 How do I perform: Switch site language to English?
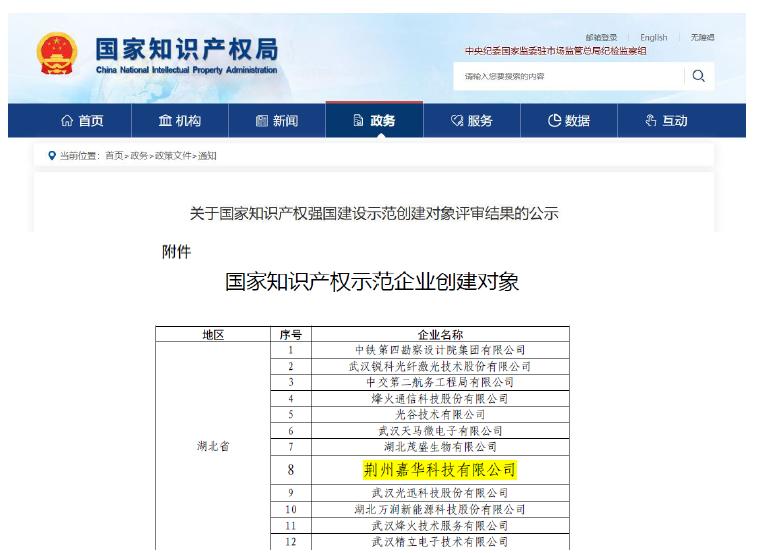[x=653, y=38]
